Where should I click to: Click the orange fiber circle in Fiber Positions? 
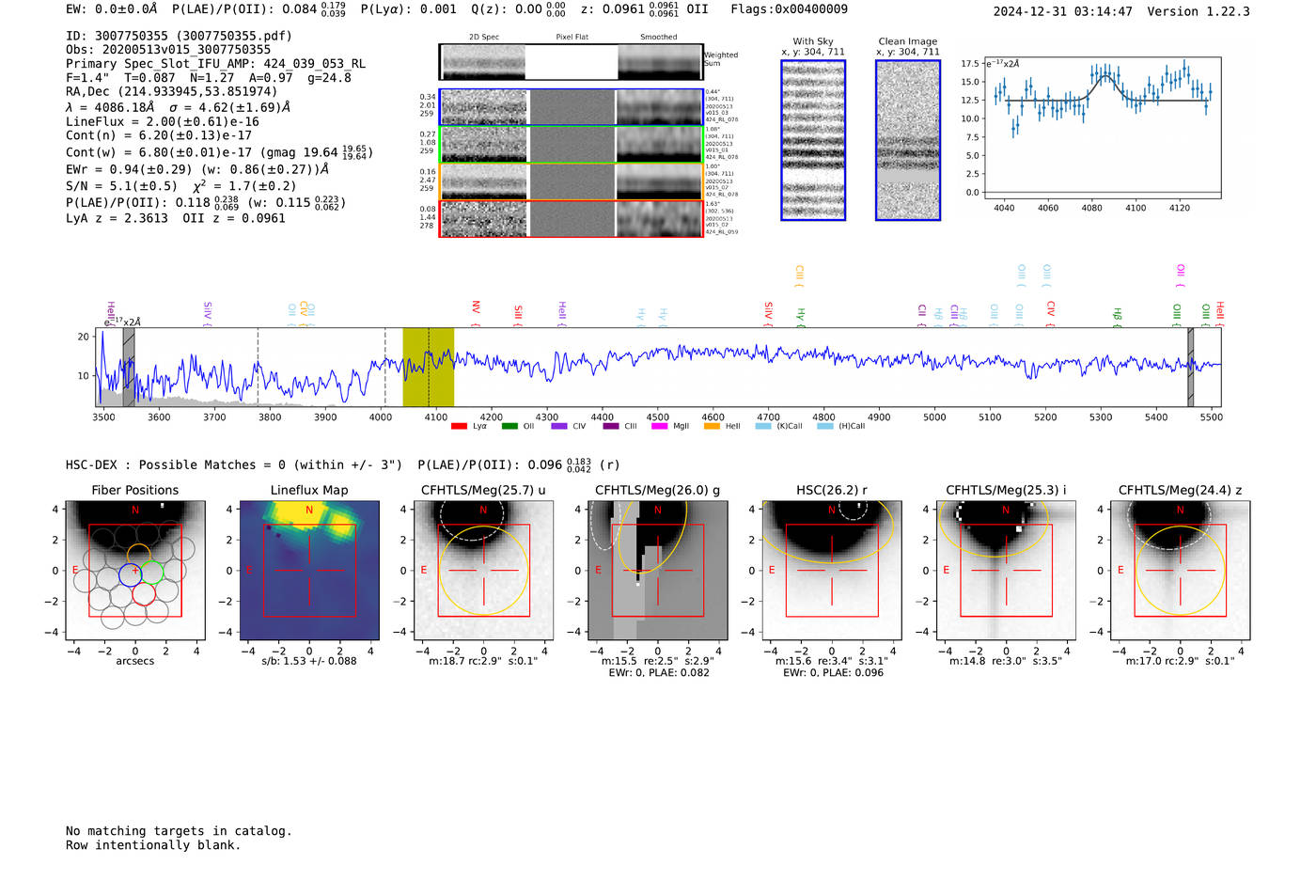point(138,555)
